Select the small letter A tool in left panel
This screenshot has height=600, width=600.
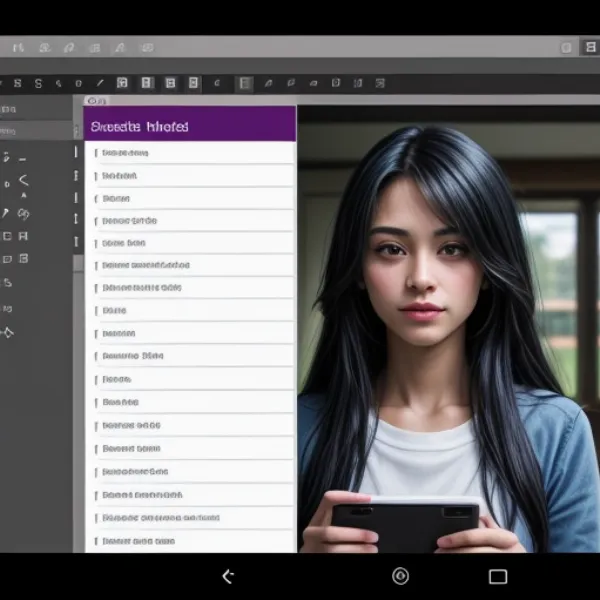24,196
